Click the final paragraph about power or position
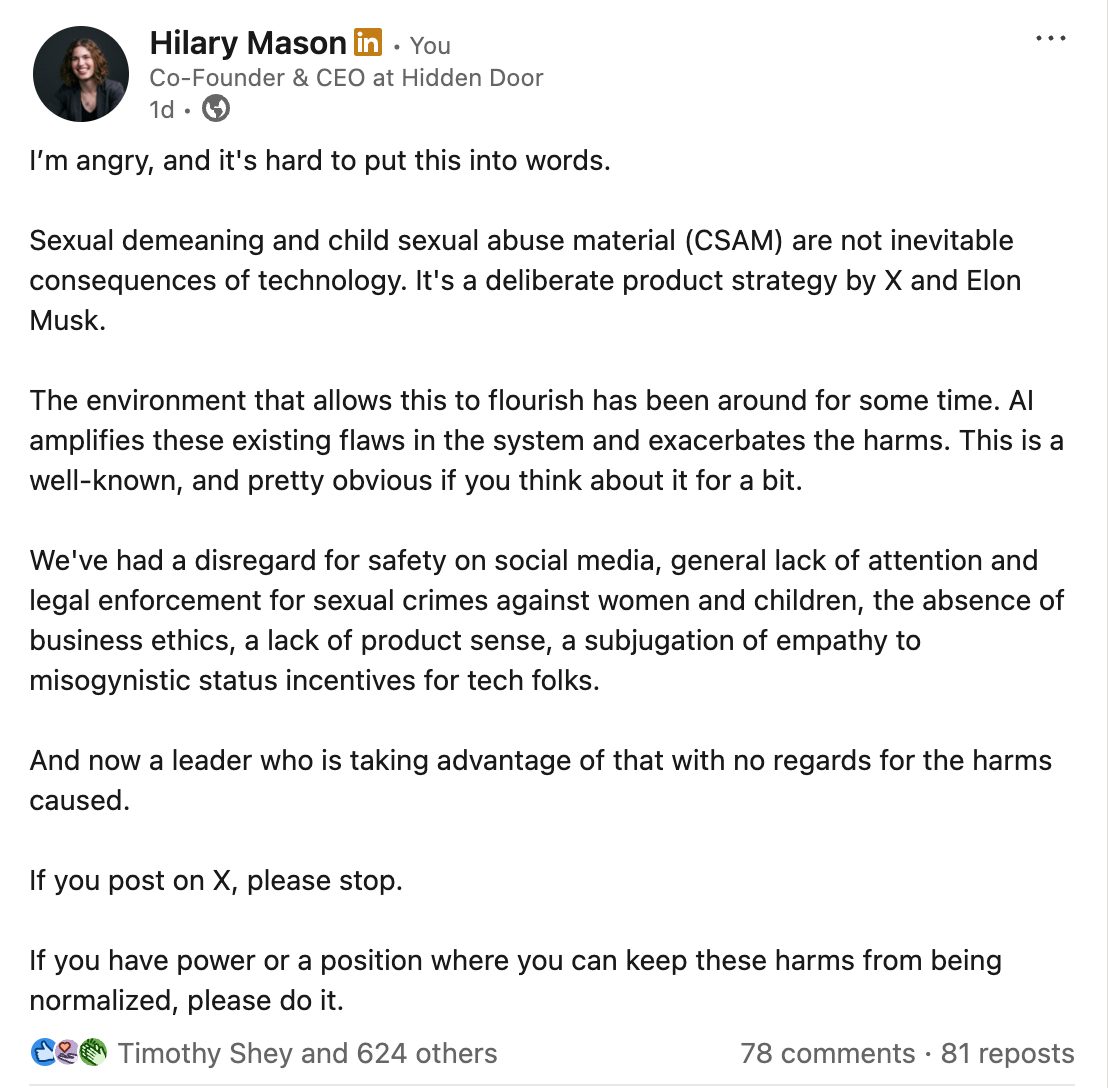1108x1088 pixels. click(515, 980)
